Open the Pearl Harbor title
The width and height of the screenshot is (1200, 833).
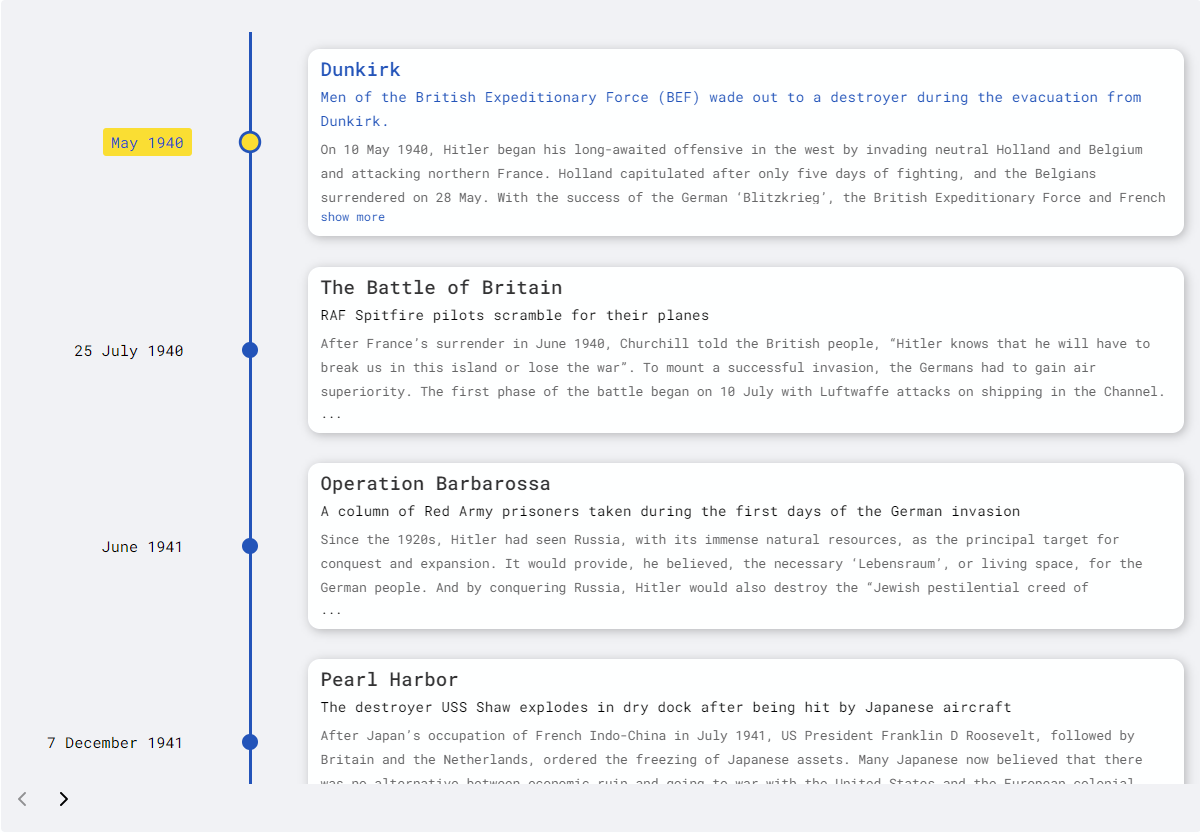pos(389,679)
